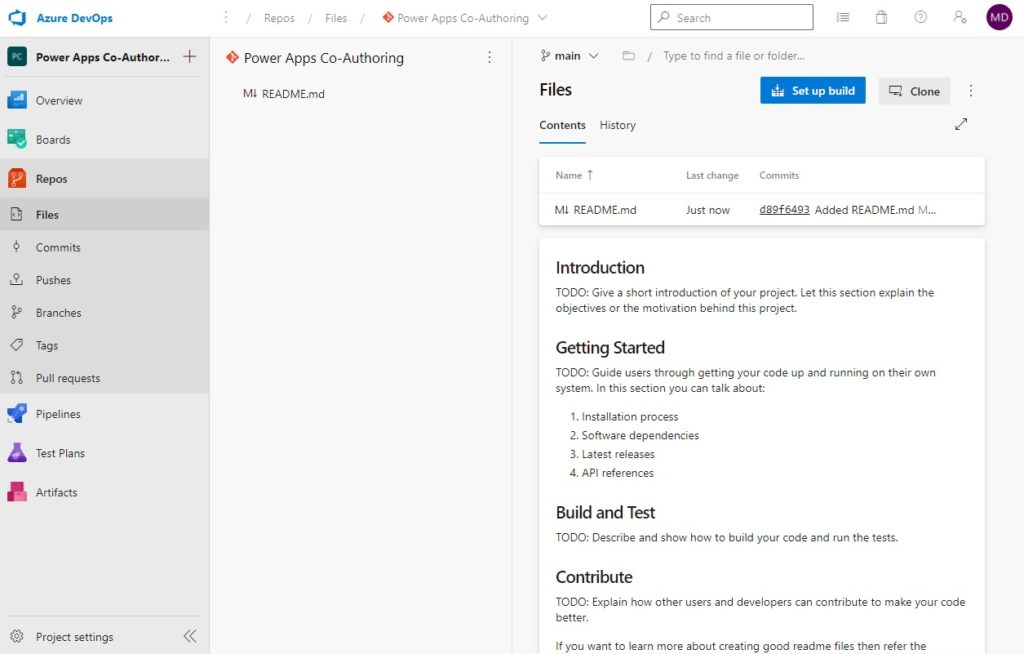Open more actions menu next to Clone
Viewport: 1024px width, 654px height.
pyautogui.click(x=970, y=91)
